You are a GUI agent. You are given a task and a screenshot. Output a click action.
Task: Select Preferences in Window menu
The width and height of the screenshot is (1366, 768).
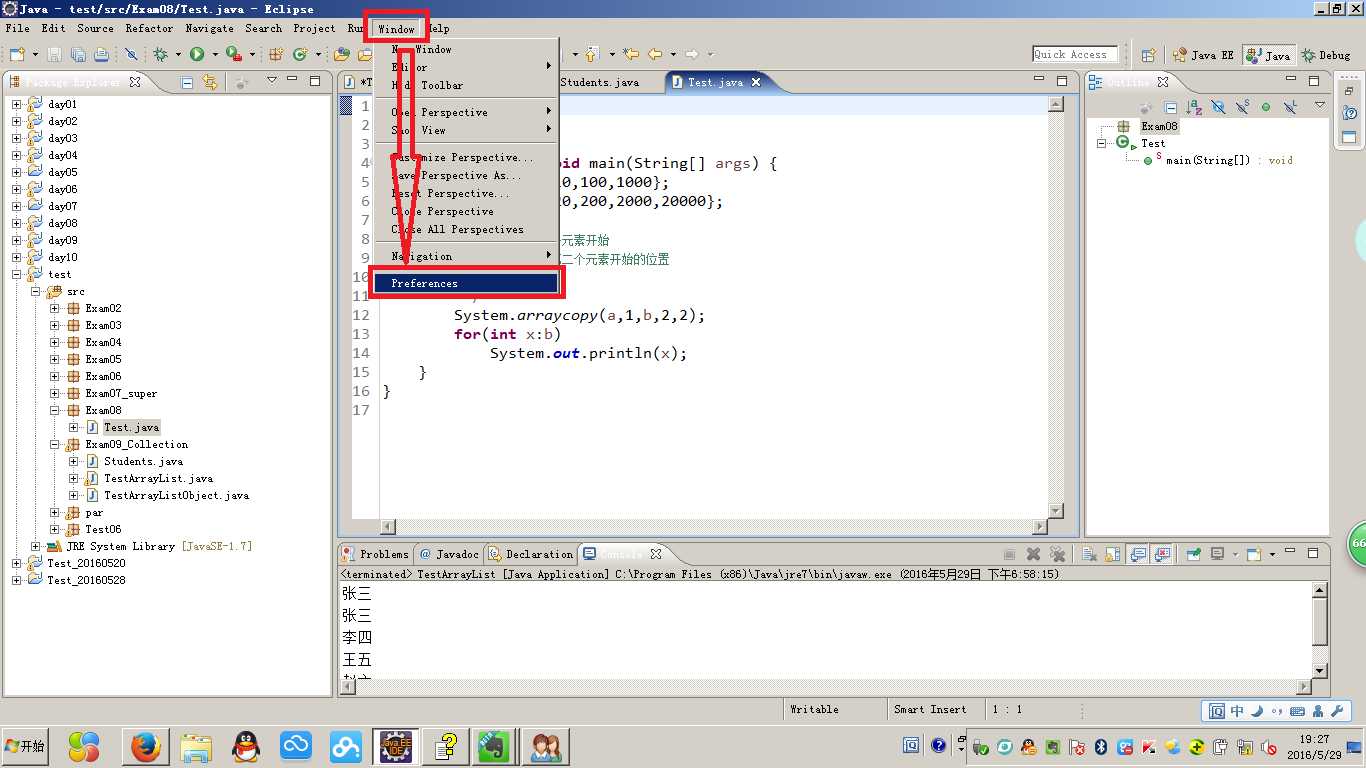466,283
